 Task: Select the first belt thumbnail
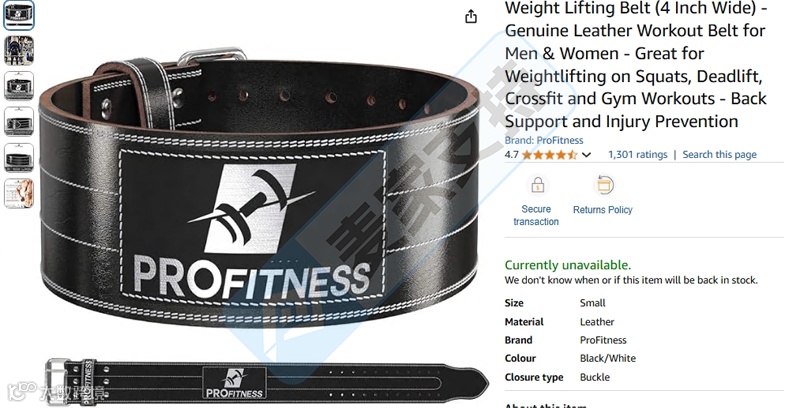19,14
